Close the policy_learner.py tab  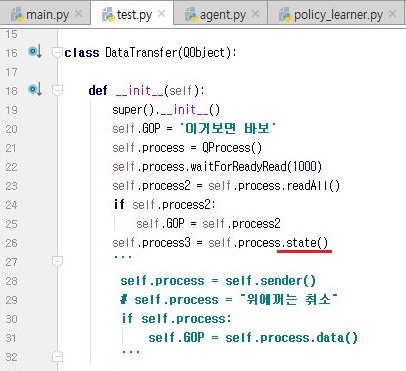tap(393, 14)
